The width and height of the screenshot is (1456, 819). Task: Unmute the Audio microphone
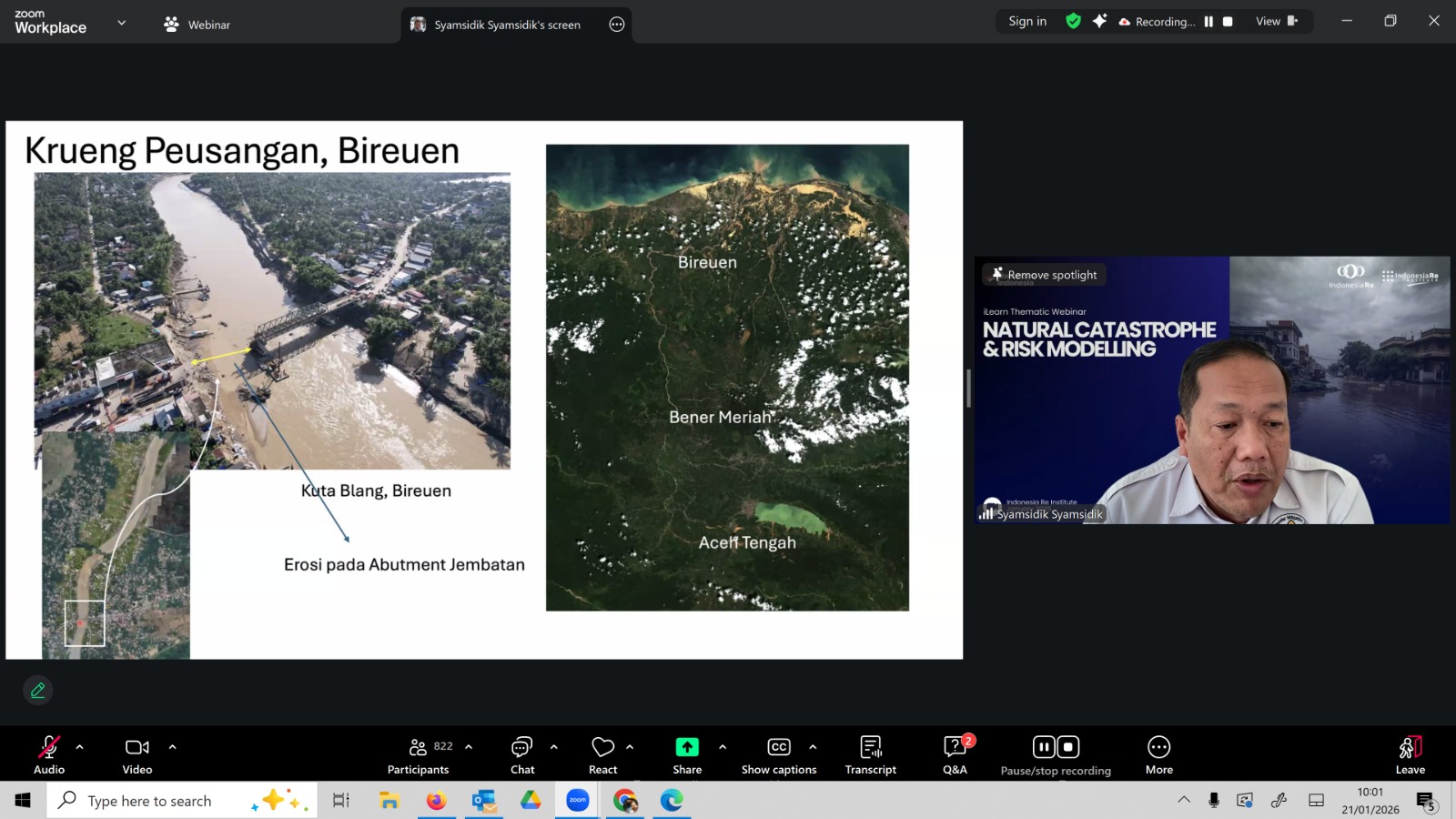point(48,747)
